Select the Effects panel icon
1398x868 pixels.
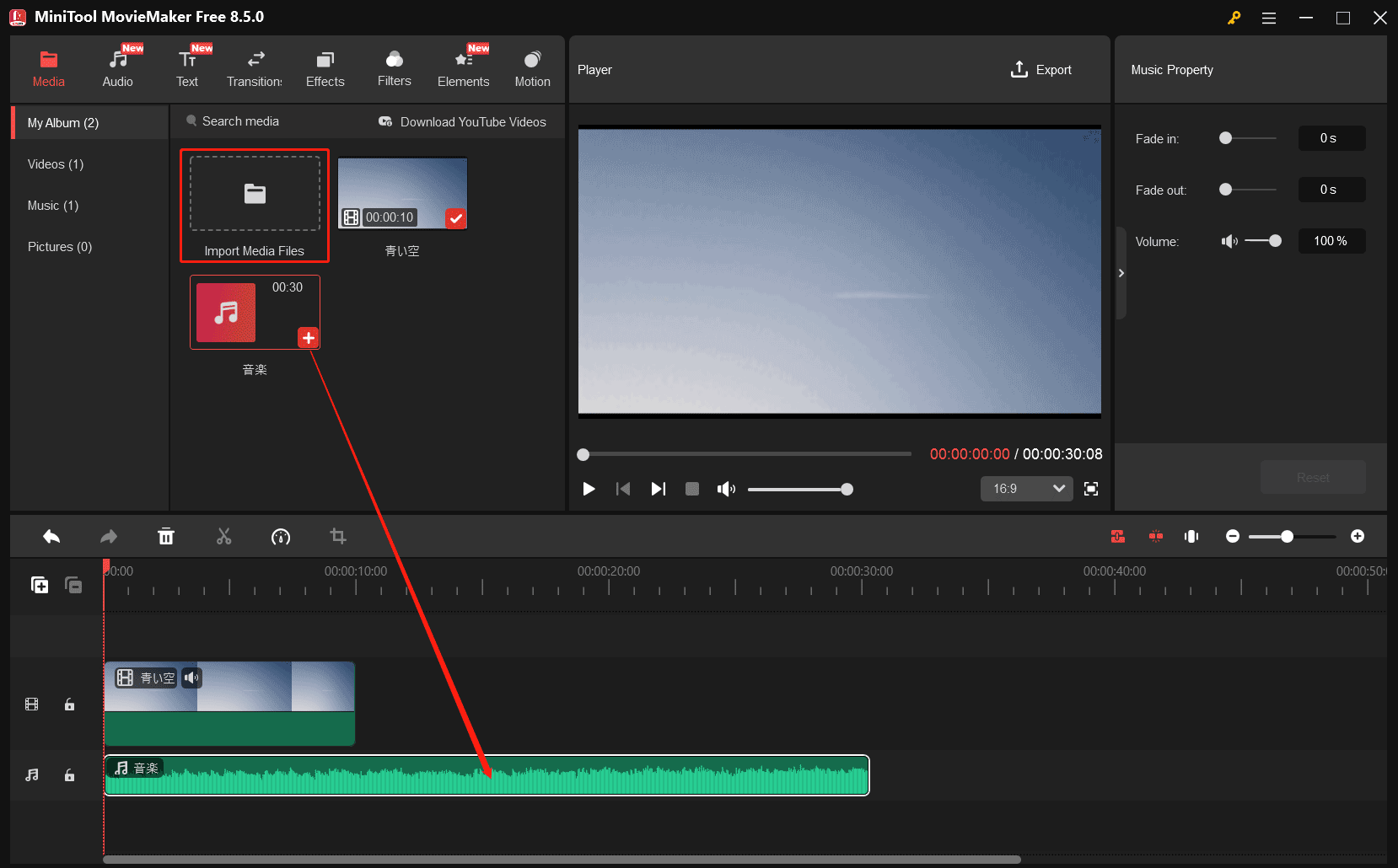(325, 67)
